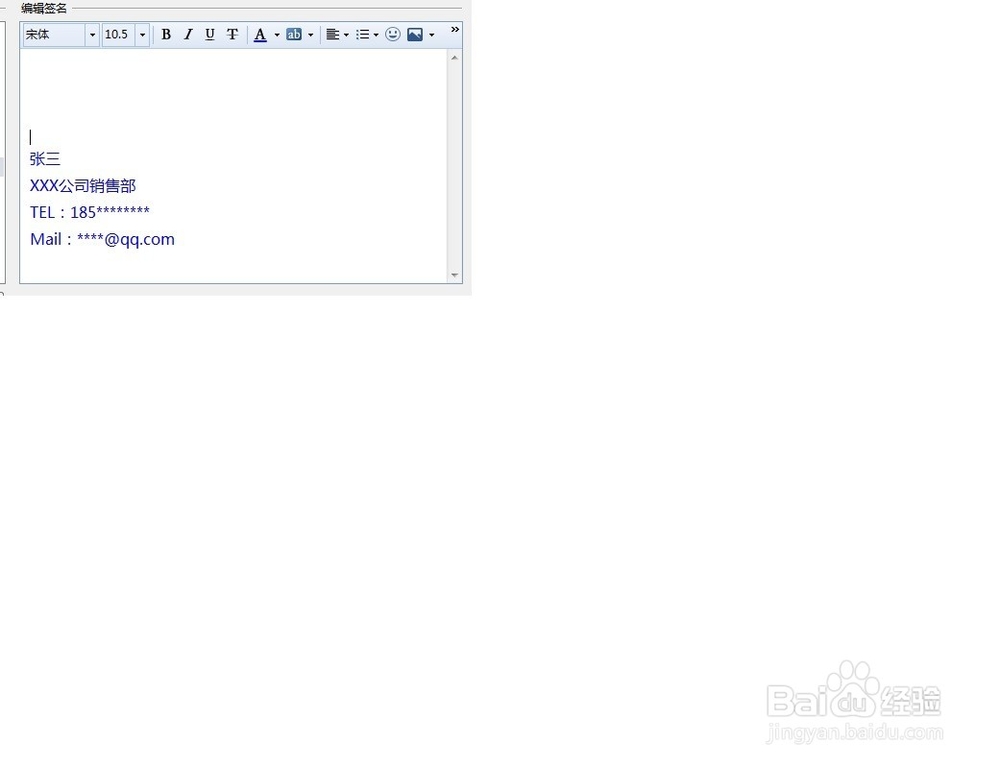Open insert image dropdown arrow
Viewport: 1000px width, 767px height.
click(x=432, y=35)
